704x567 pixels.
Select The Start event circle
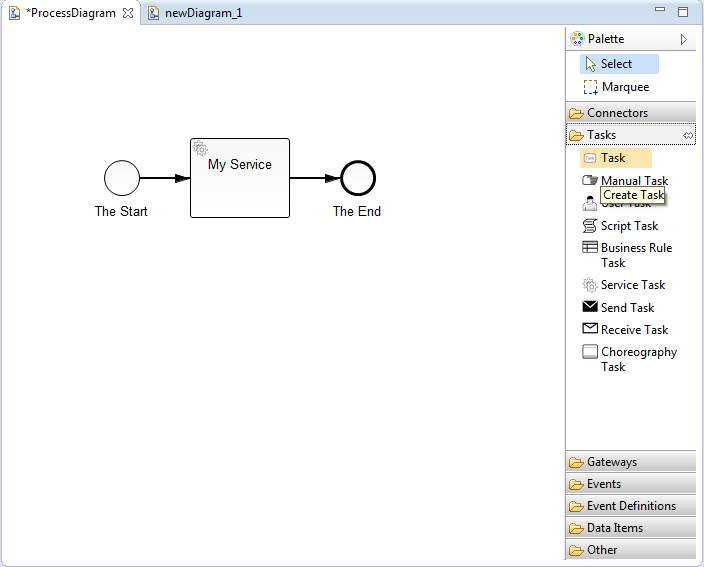tap(122, 178)
